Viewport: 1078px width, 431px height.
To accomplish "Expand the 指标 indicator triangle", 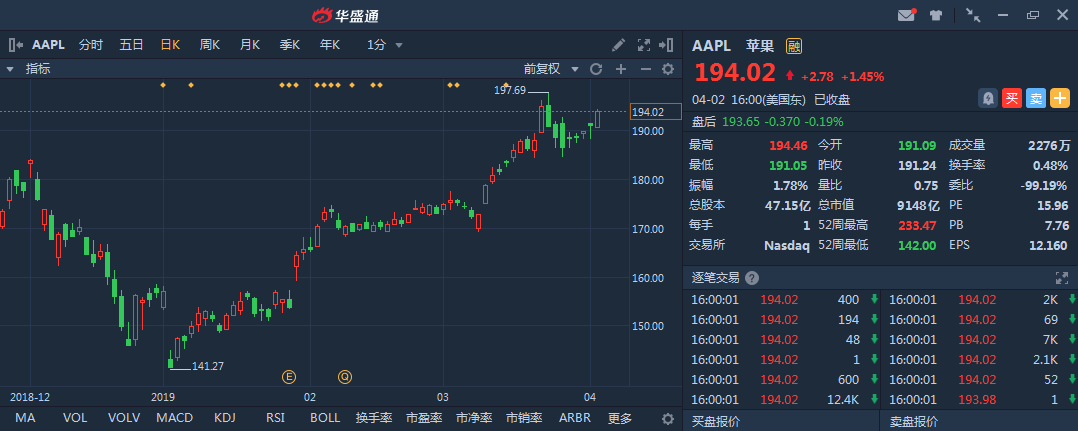I will (10, 69).
